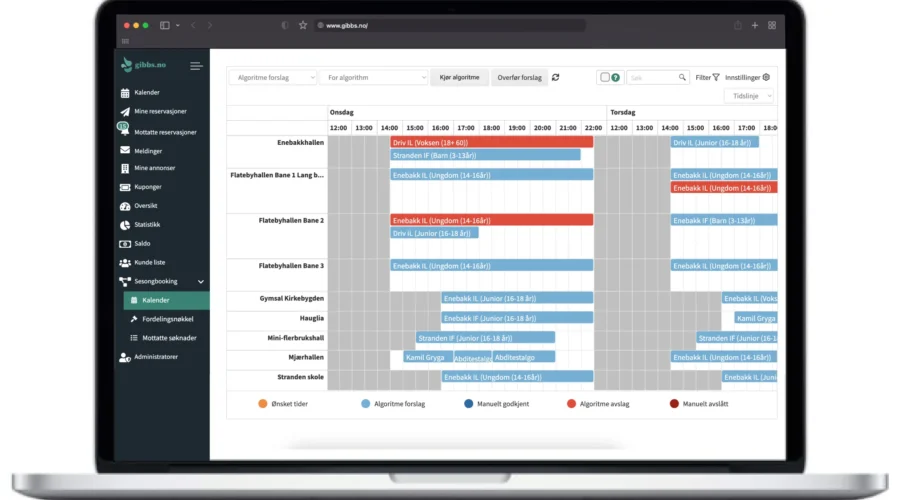
Task: Click the gibbs.no logo
Action: coord(144,66)
